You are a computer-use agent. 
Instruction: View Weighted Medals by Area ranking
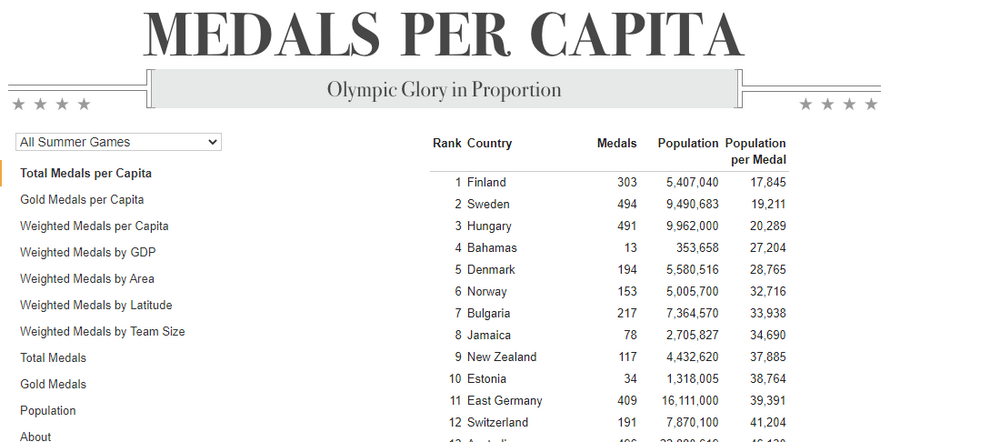[x=87, y=279]
